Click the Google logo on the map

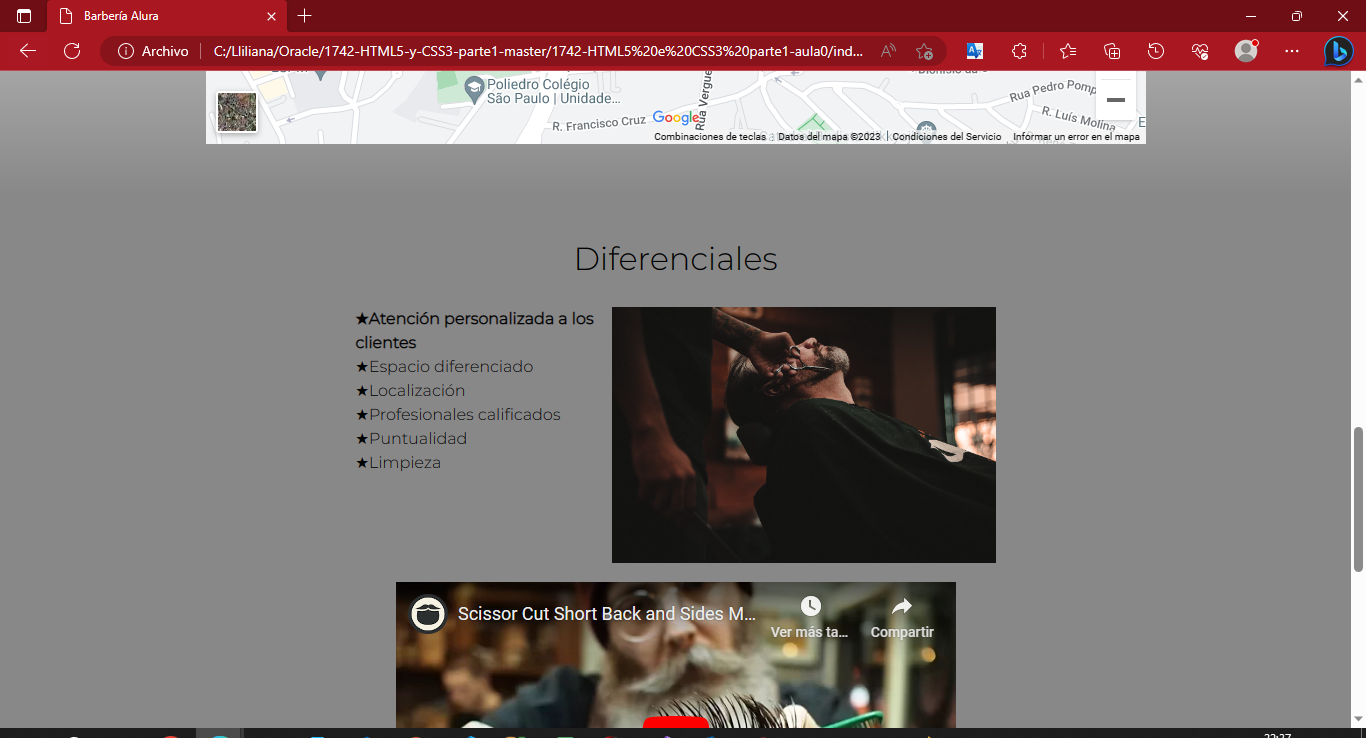click(x=677, y=118)
